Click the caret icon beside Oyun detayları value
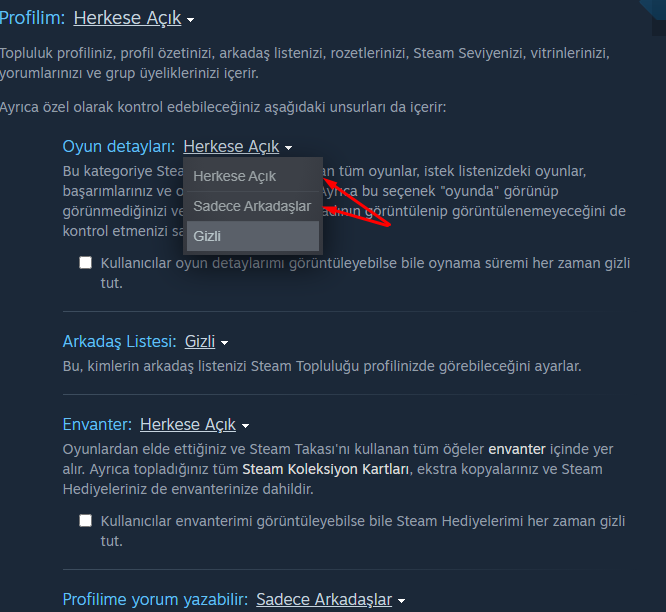The image size is (666, 612). pyautogui.click(x=288, y=148)
